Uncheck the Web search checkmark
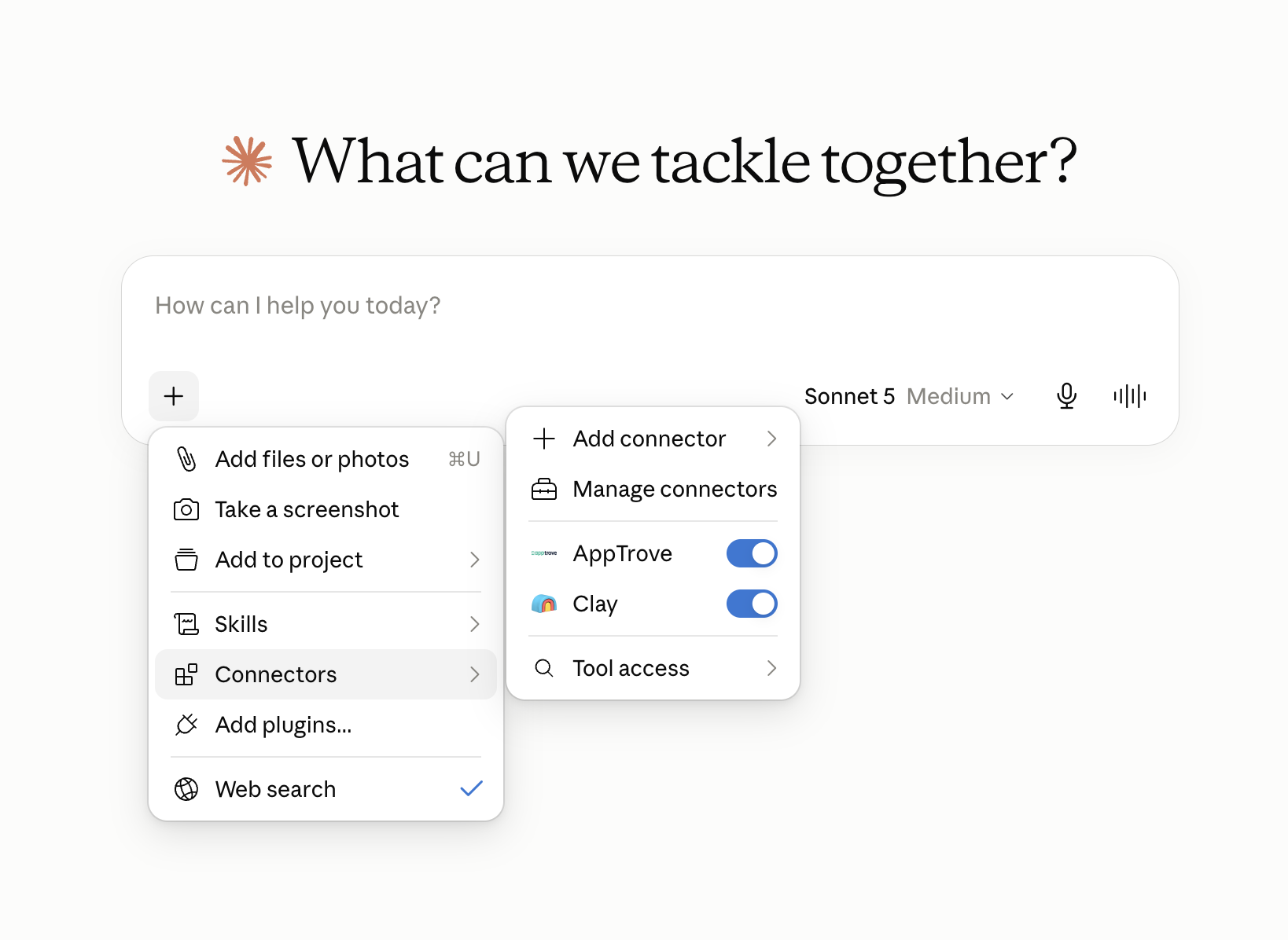The height and width of the screenshot is (940, 1288). coord(471,788)
